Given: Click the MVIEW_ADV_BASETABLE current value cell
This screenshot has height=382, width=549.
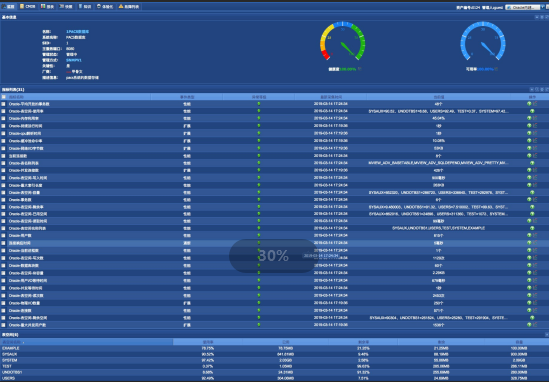Looking at the screenshot, I should point(439,163).
